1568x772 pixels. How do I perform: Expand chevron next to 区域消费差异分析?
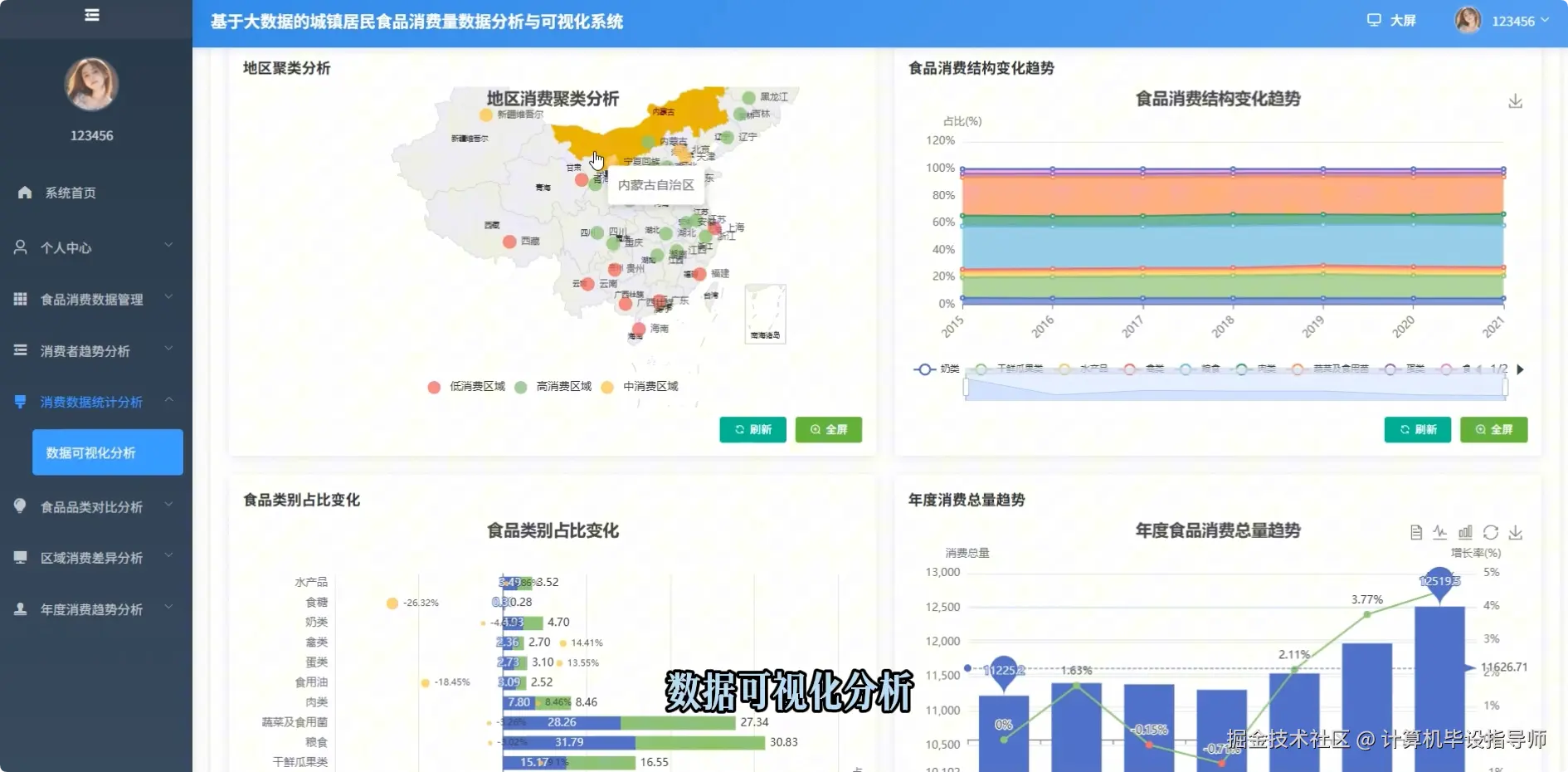tap(168, 555)
